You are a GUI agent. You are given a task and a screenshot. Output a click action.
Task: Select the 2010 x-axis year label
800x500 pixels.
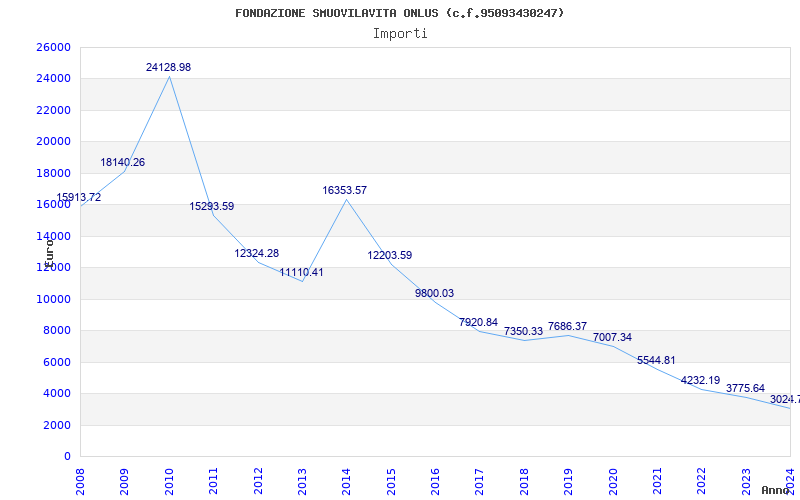tap(169, 480)
